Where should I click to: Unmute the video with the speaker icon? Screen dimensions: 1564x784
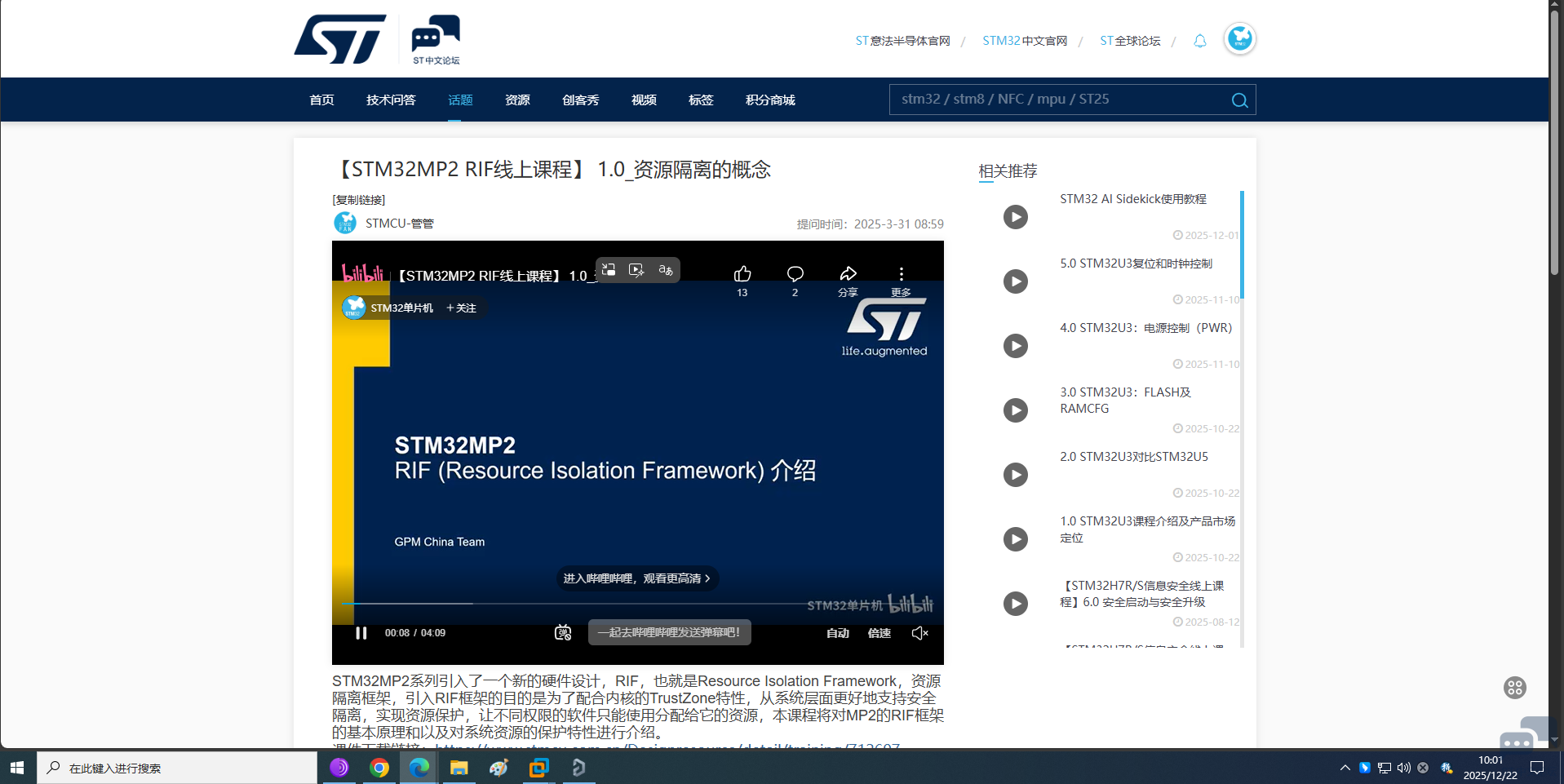click(x=919, y=633)
